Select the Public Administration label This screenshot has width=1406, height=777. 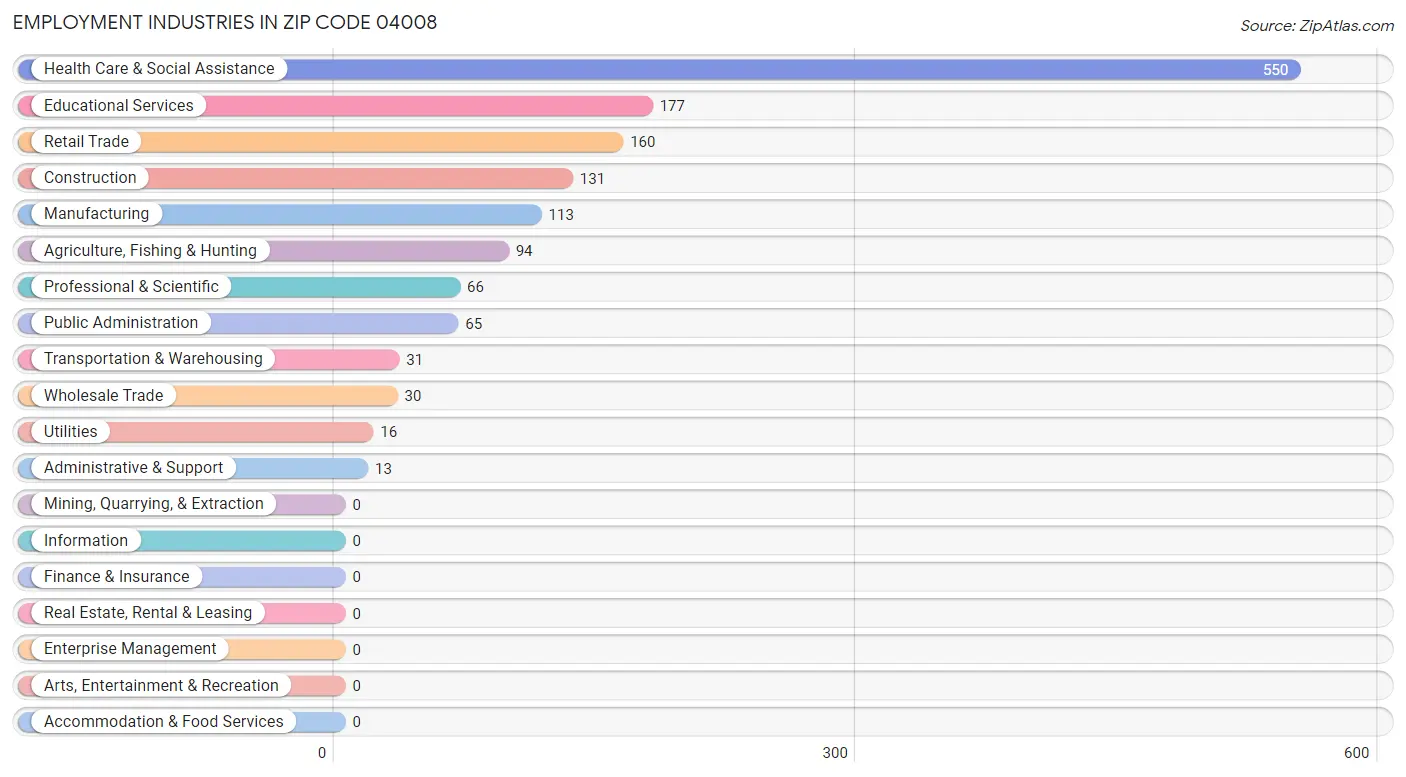pyautogui.click(x=121, y=323)
